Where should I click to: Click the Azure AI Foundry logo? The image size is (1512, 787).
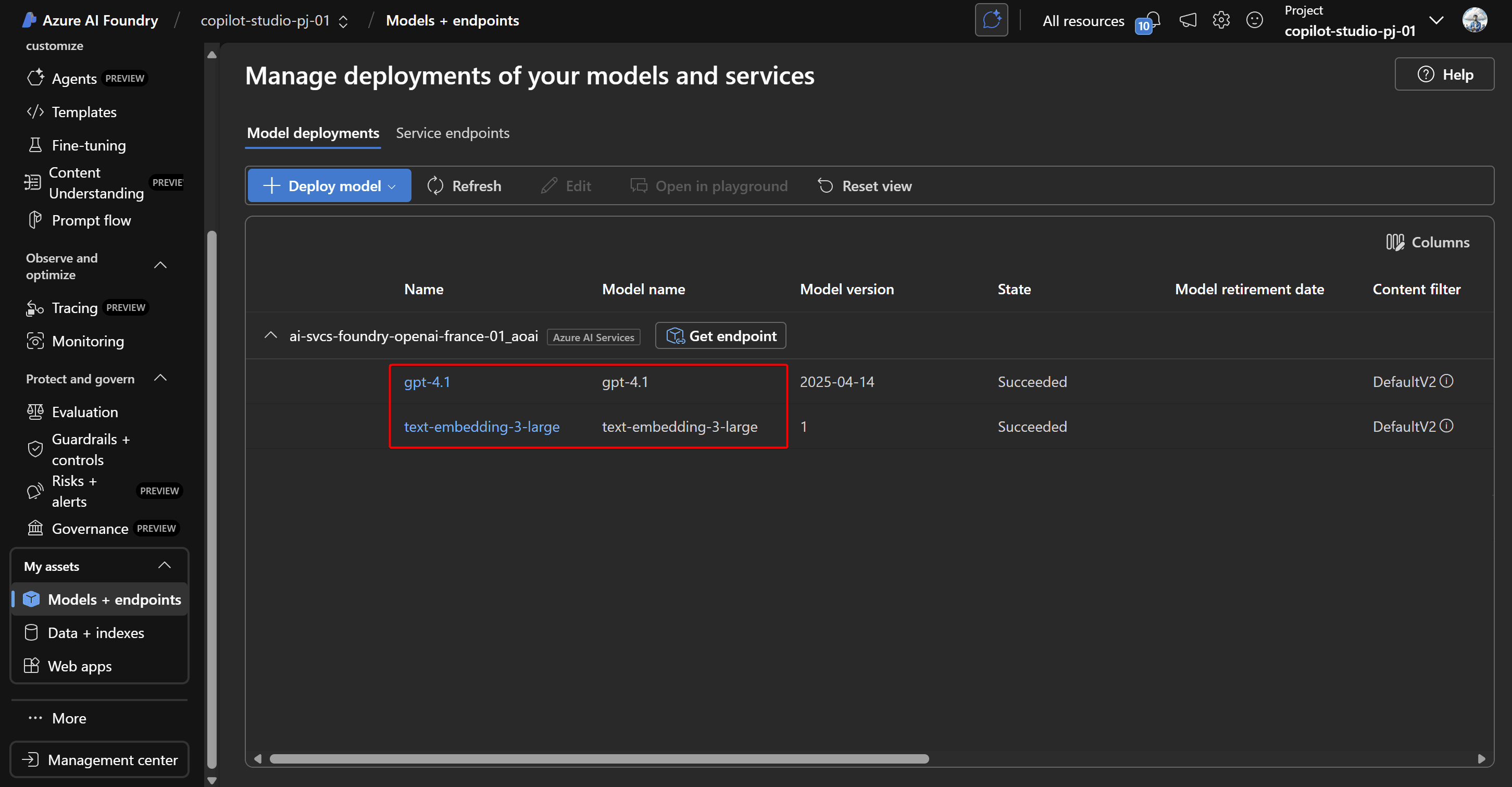(29, 20)
